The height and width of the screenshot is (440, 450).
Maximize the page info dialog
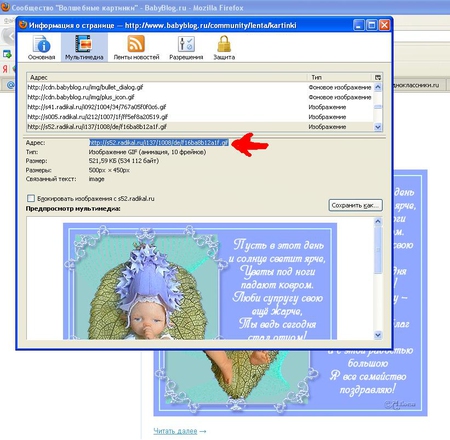click(x=372, y=25)
